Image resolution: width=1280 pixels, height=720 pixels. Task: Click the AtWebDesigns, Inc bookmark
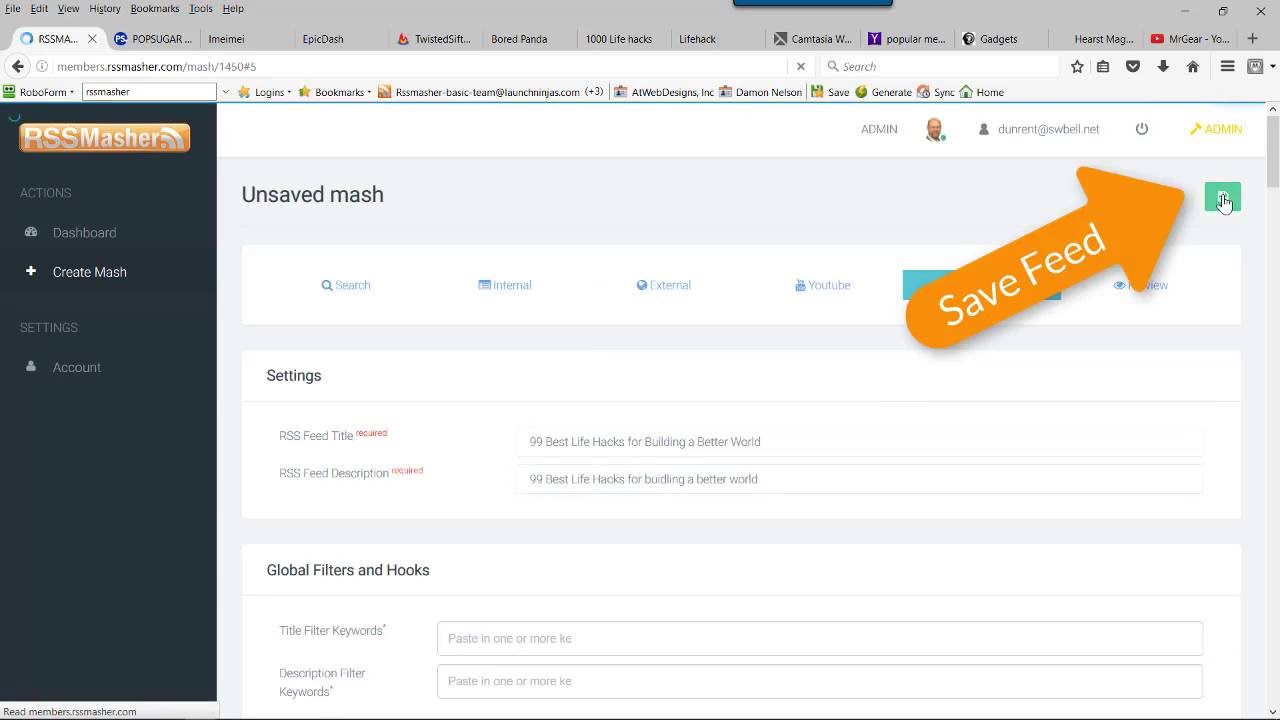[x=664, y=92]
